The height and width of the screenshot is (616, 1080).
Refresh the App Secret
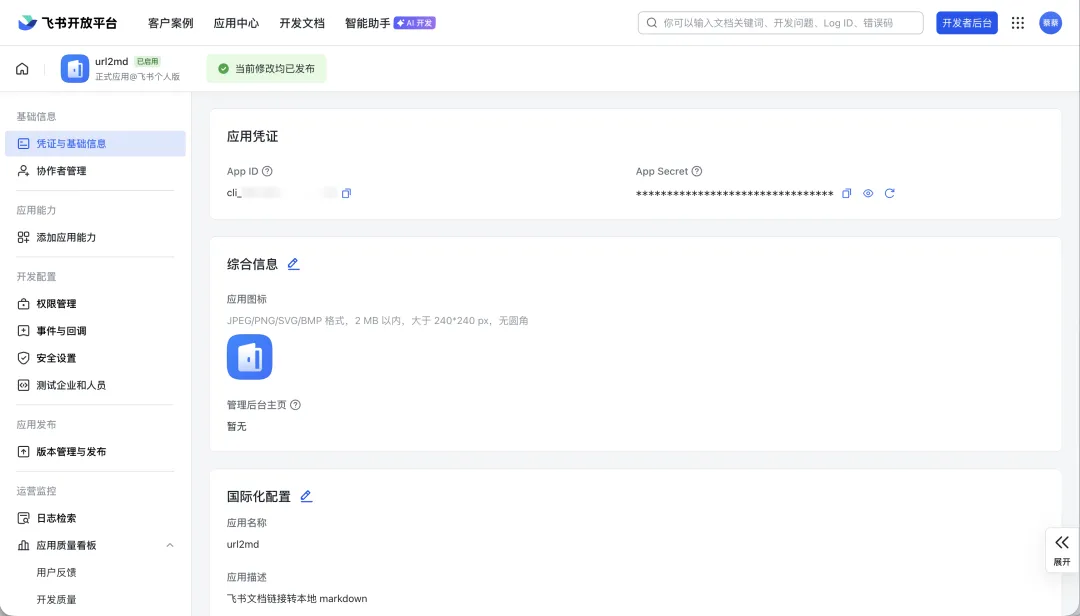click(889, 193)
